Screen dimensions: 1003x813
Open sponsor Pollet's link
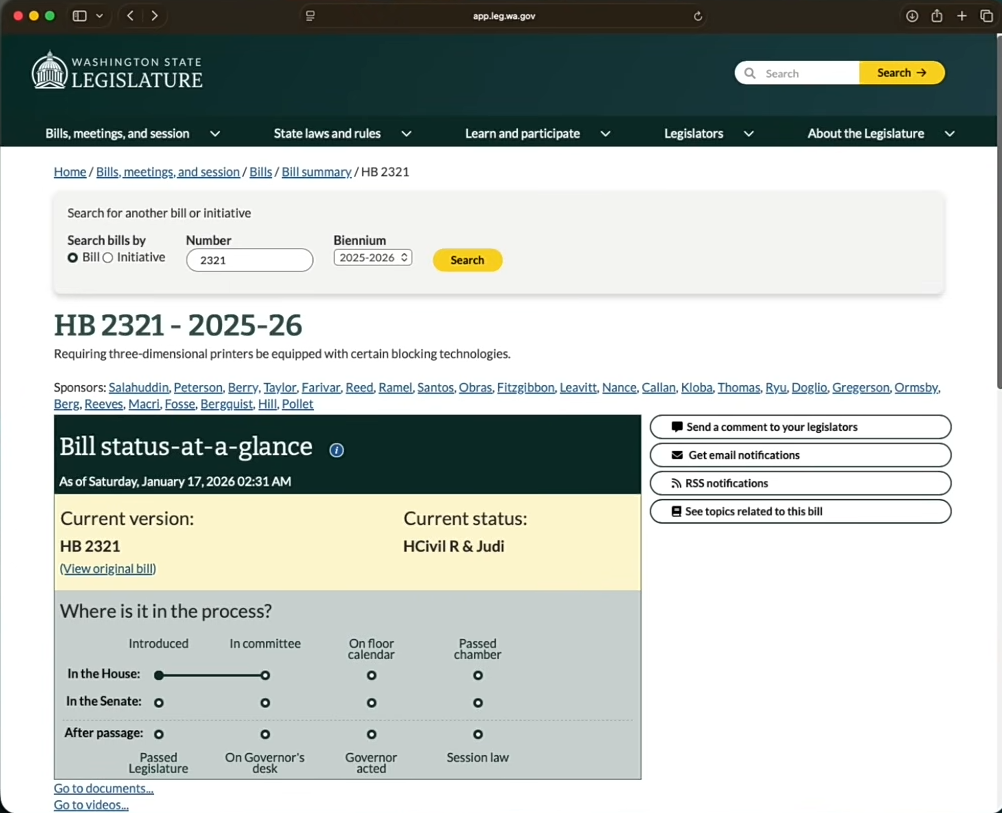[297, 404]
